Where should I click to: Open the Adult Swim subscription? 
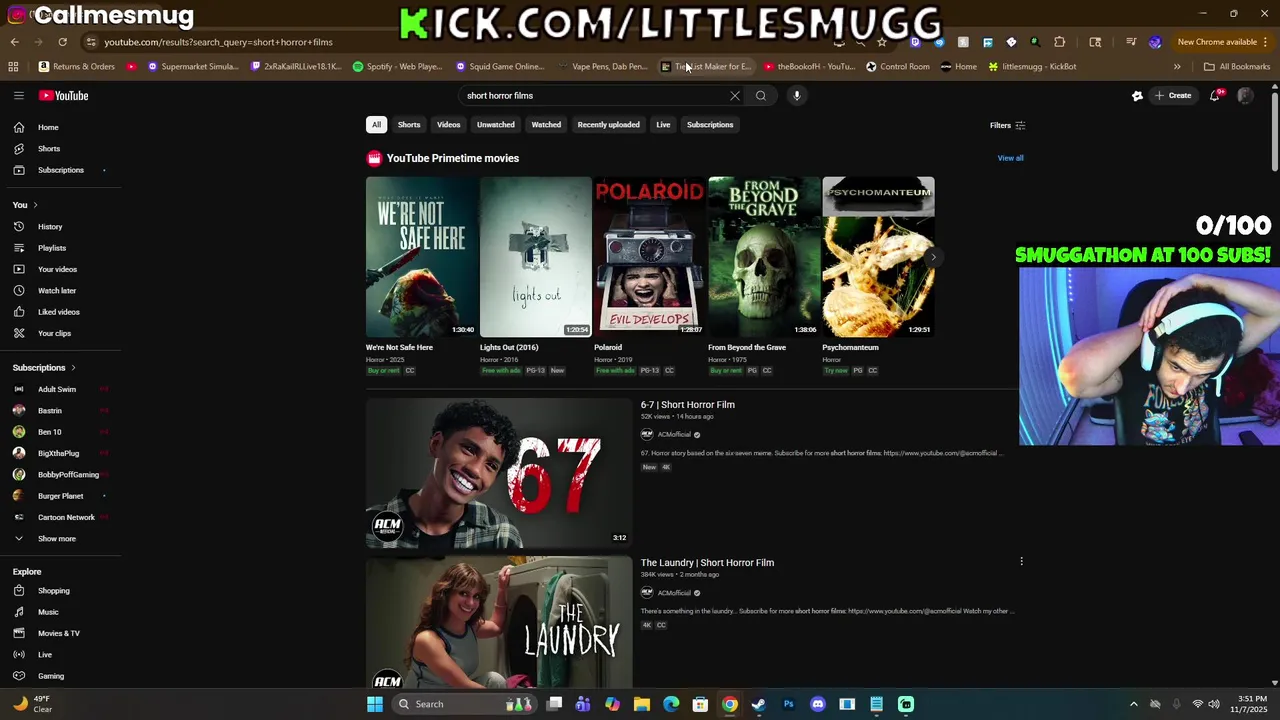(x=56, y=389)
